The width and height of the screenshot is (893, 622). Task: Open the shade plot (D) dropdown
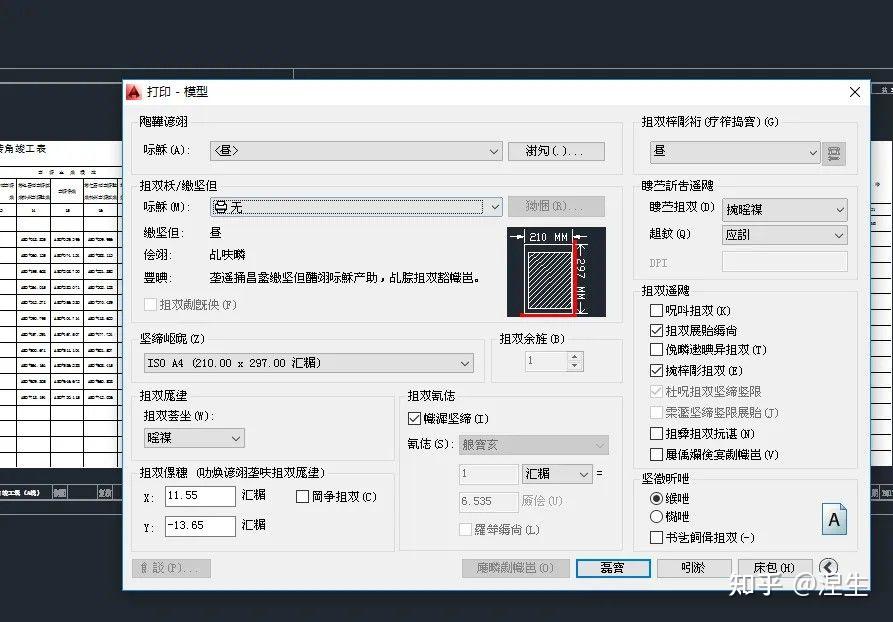pyautogui.click(x=784, y=210)
